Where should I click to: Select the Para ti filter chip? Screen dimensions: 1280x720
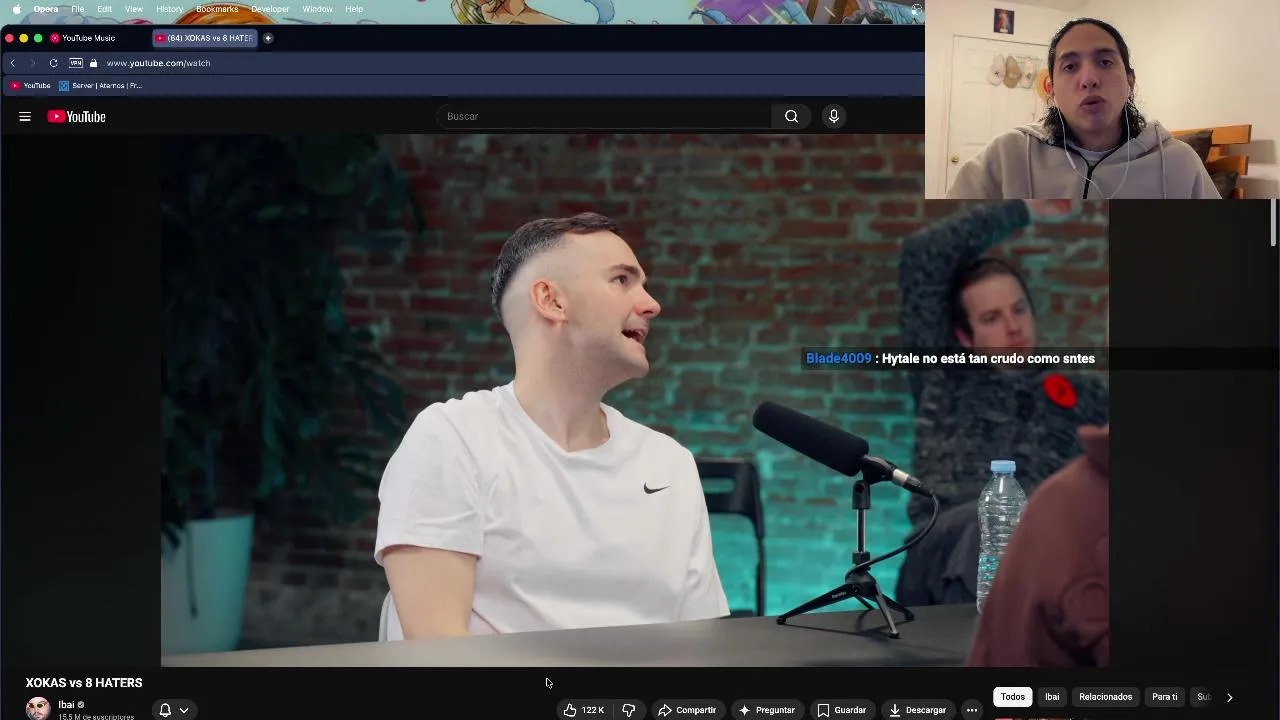(x=1165, y=697)
